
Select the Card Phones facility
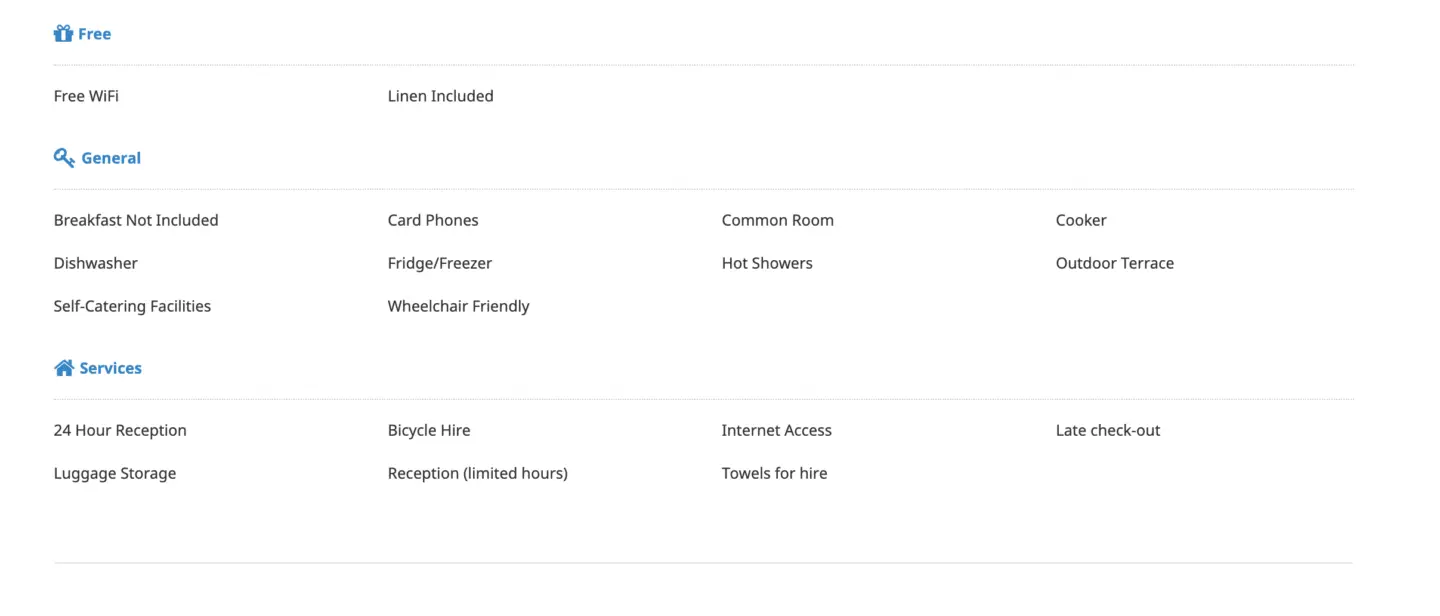(x=433, y=220)
